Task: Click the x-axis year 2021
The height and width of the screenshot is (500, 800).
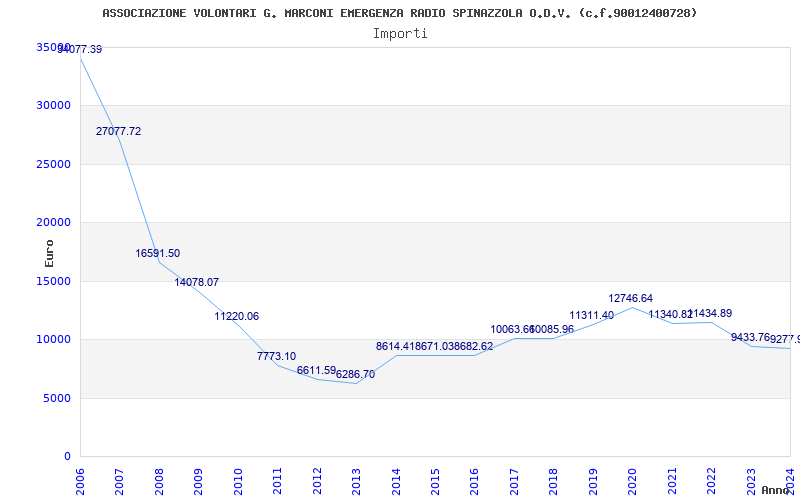Action: click(672, 481)
